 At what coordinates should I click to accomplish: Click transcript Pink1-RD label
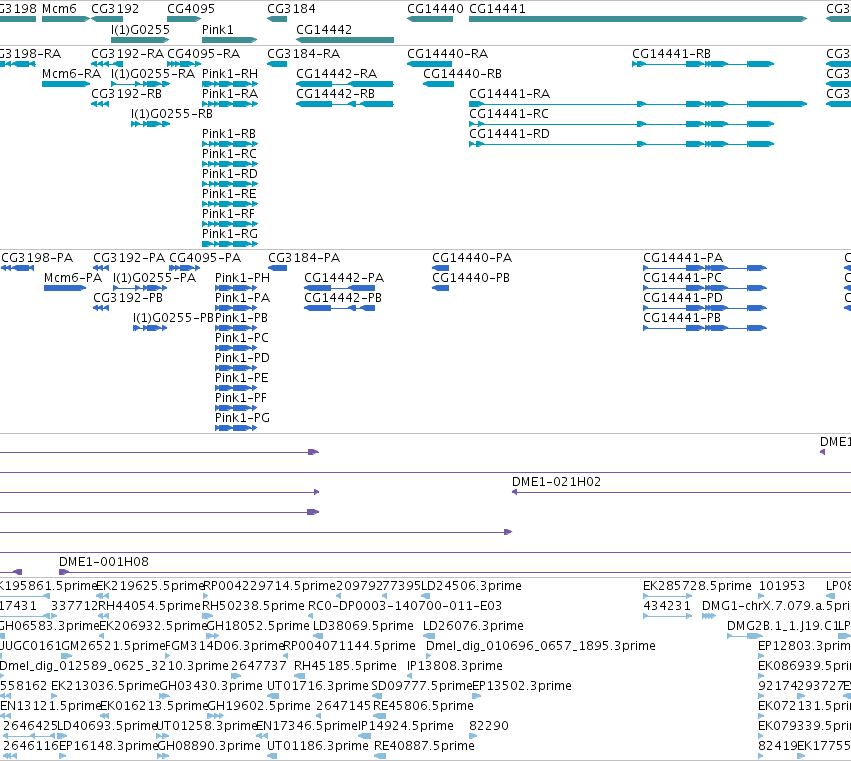[x=230, y=174]
